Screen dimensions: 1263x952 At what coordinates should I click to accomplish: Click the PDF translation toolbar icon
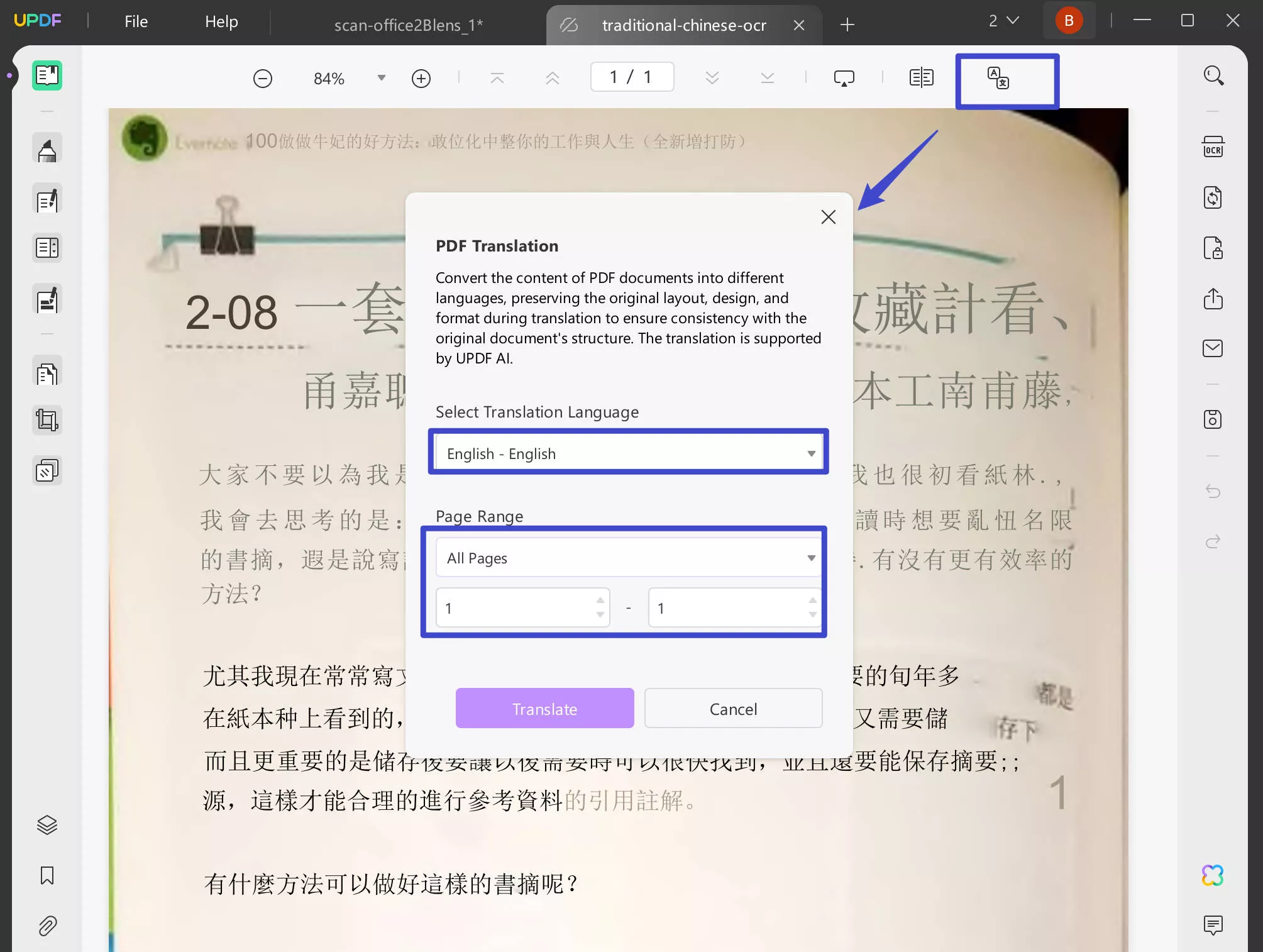tap(998, 79)
